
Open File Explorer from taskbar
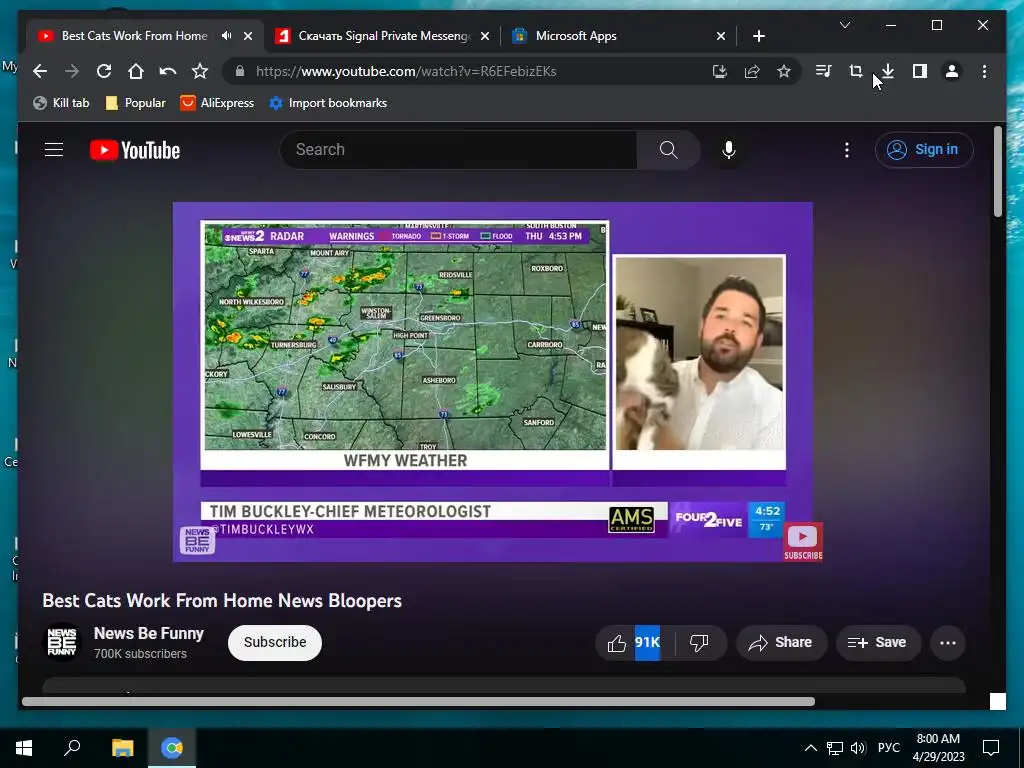(x=122, y=748)
